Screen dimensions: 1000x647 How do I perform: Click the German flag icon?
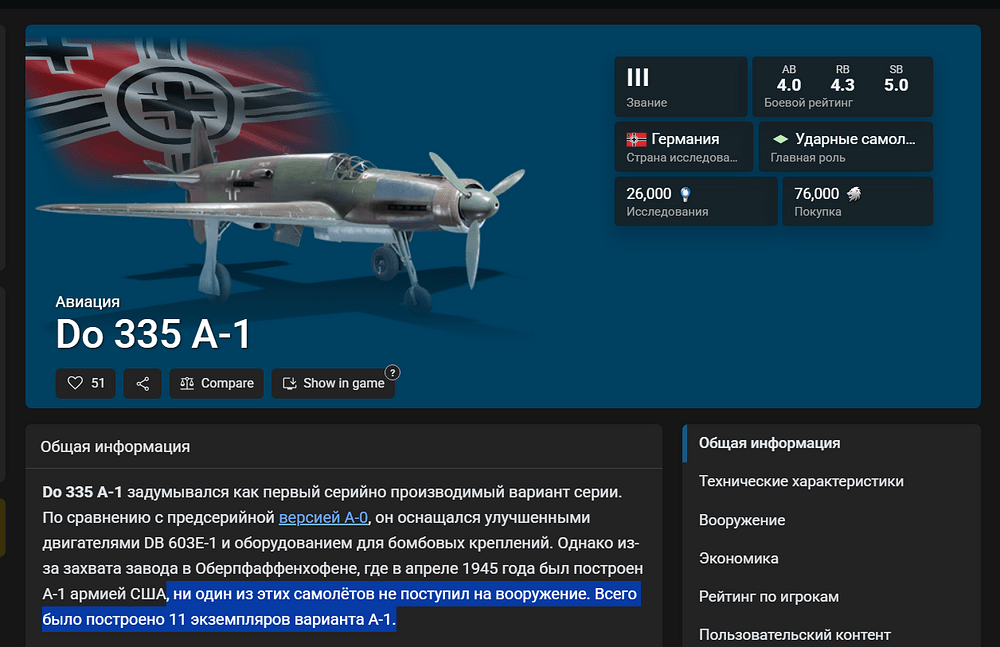point(636,139)
